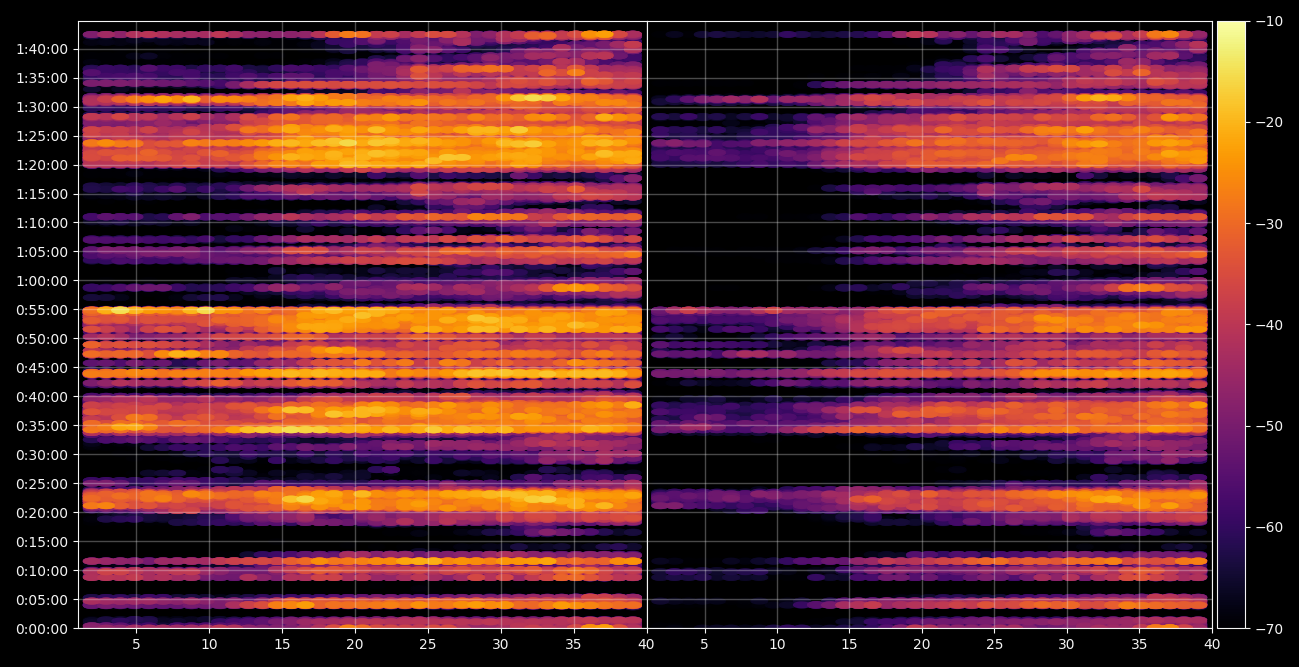Image resolution: width=1299 pixels, height=667 pixels.
Task: Select the colorbar tick label −60
Action: point(1270,527)
